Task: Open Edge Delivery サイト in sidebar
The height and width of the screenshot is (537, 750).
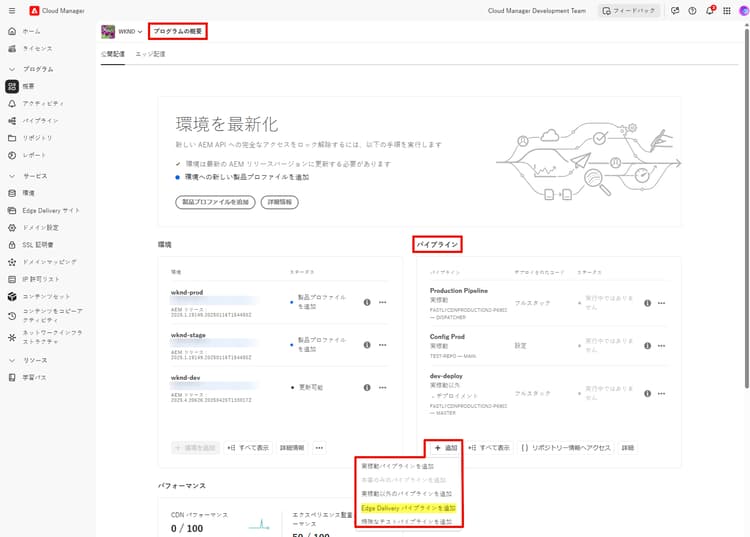Action: pos(51,210)
